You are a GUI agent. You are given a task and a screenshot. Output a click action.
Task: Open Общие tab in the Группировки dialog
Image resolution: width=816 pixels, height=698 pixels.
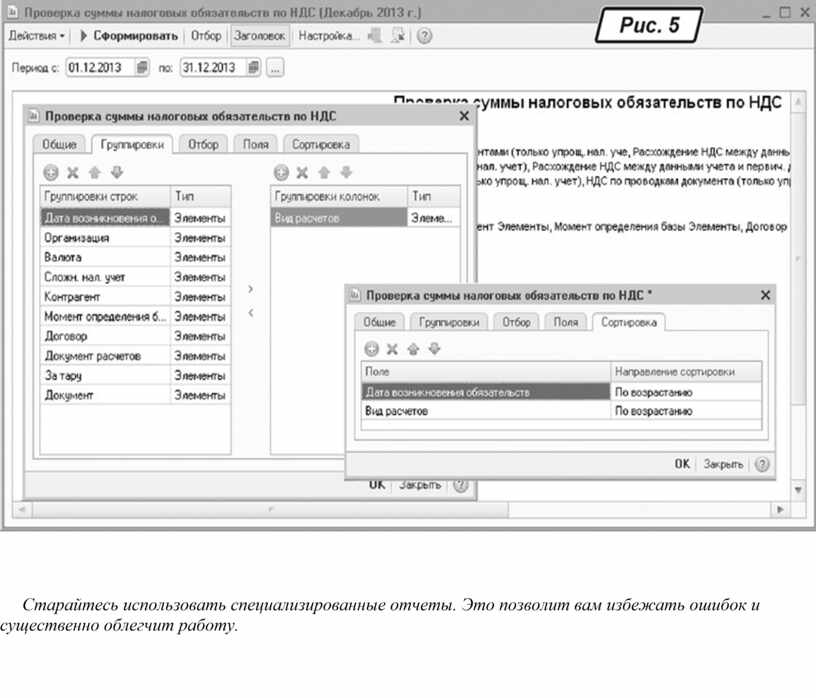click(x=58, y=144)
